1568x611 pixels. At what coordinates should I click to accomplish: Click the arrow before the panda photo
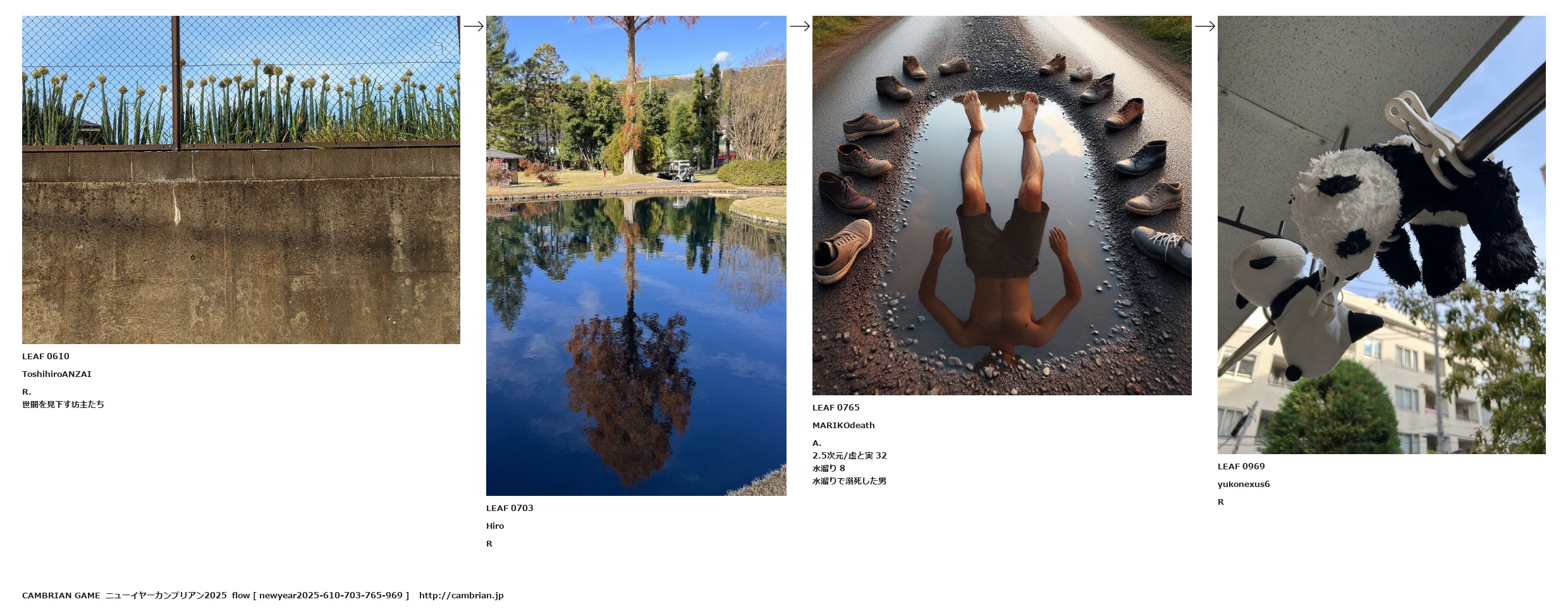(1205, 26)
